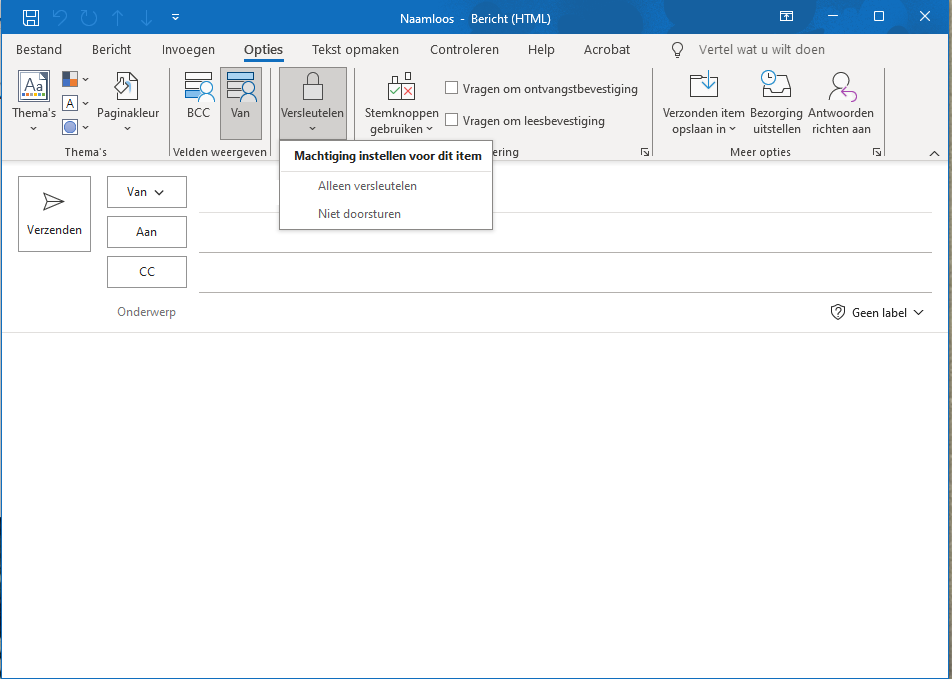Click the Save floppy disk icon
The width and height of the screenshot is (952, 679).
[x=31, y=17]
